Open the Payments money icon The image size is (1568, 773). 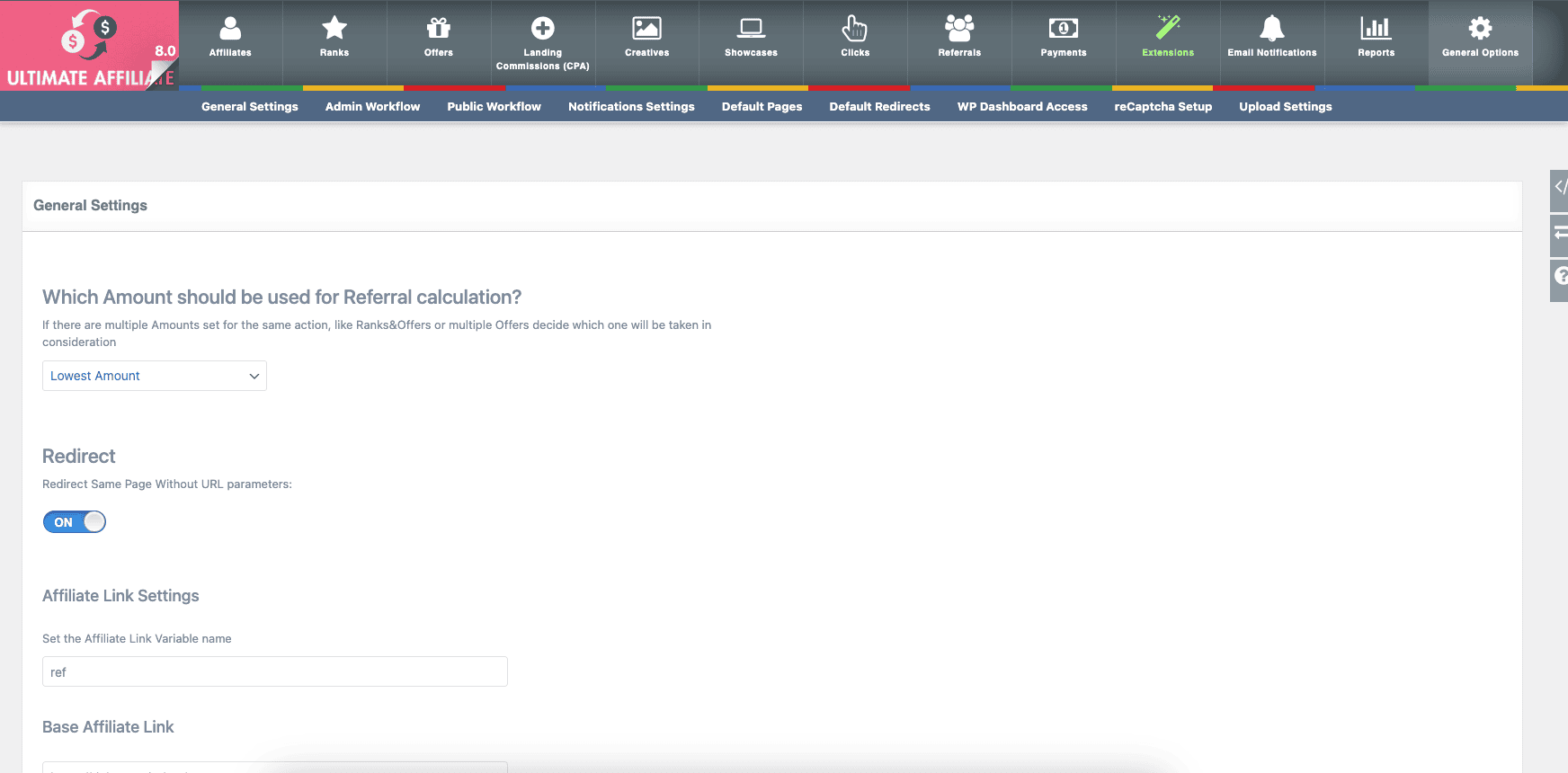click(1064, 29)
